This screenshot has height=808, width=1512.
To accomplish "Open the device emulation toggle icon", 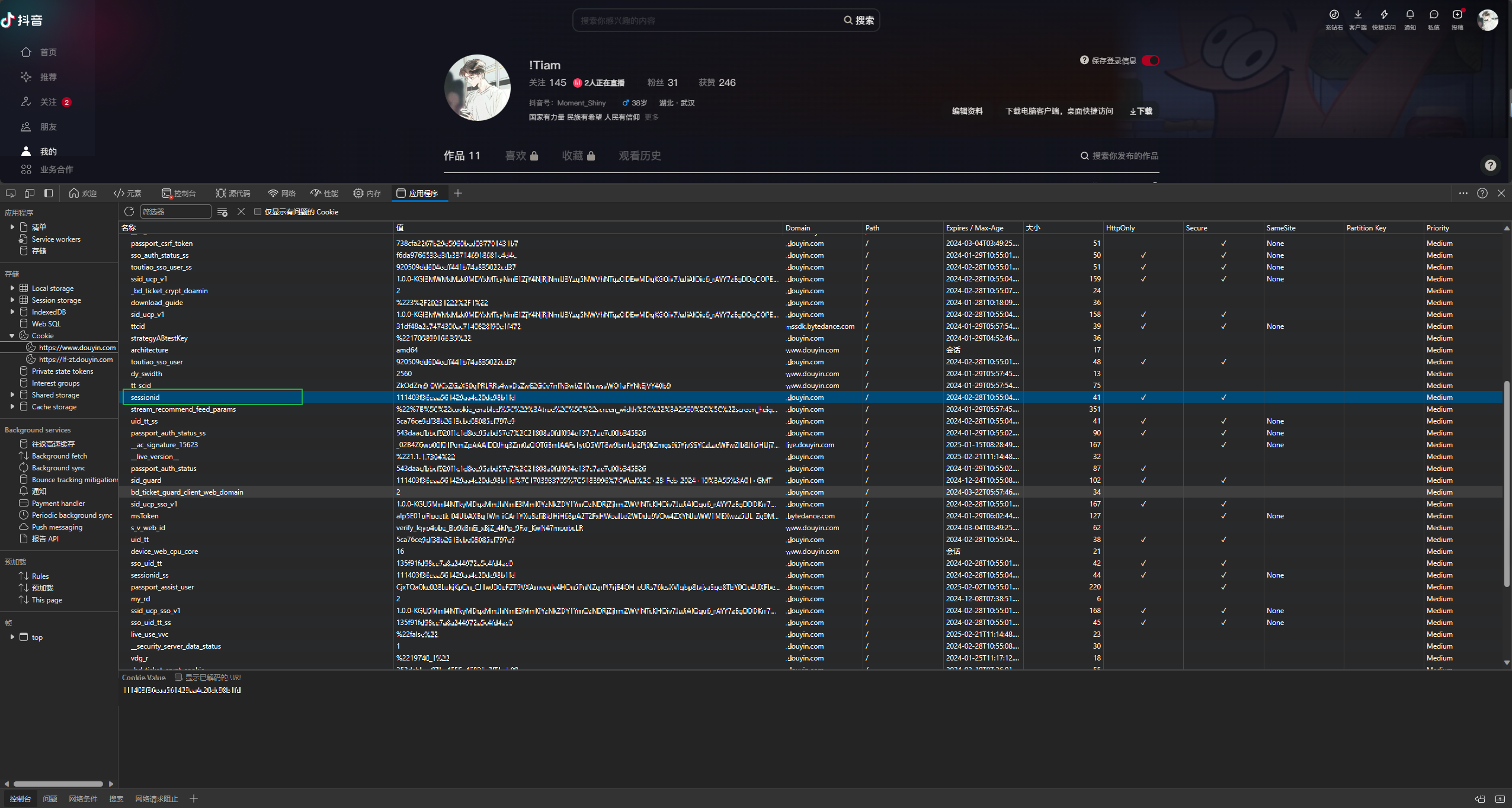I will (x=30, y=193).
